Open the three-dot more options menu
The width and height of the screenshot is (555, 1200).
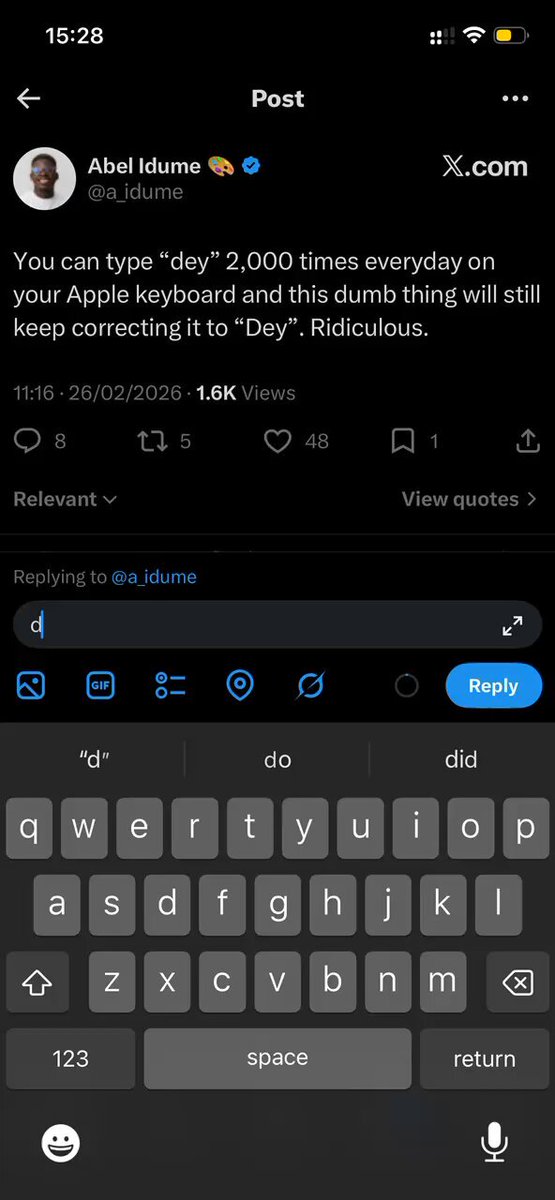pos(515,98)
